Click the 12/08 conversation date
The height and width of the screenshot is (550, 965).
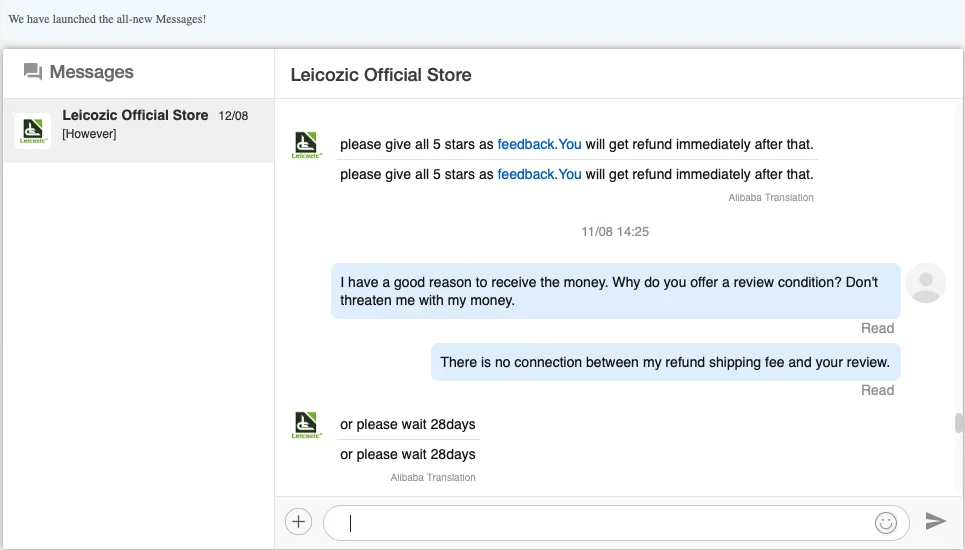233,116
